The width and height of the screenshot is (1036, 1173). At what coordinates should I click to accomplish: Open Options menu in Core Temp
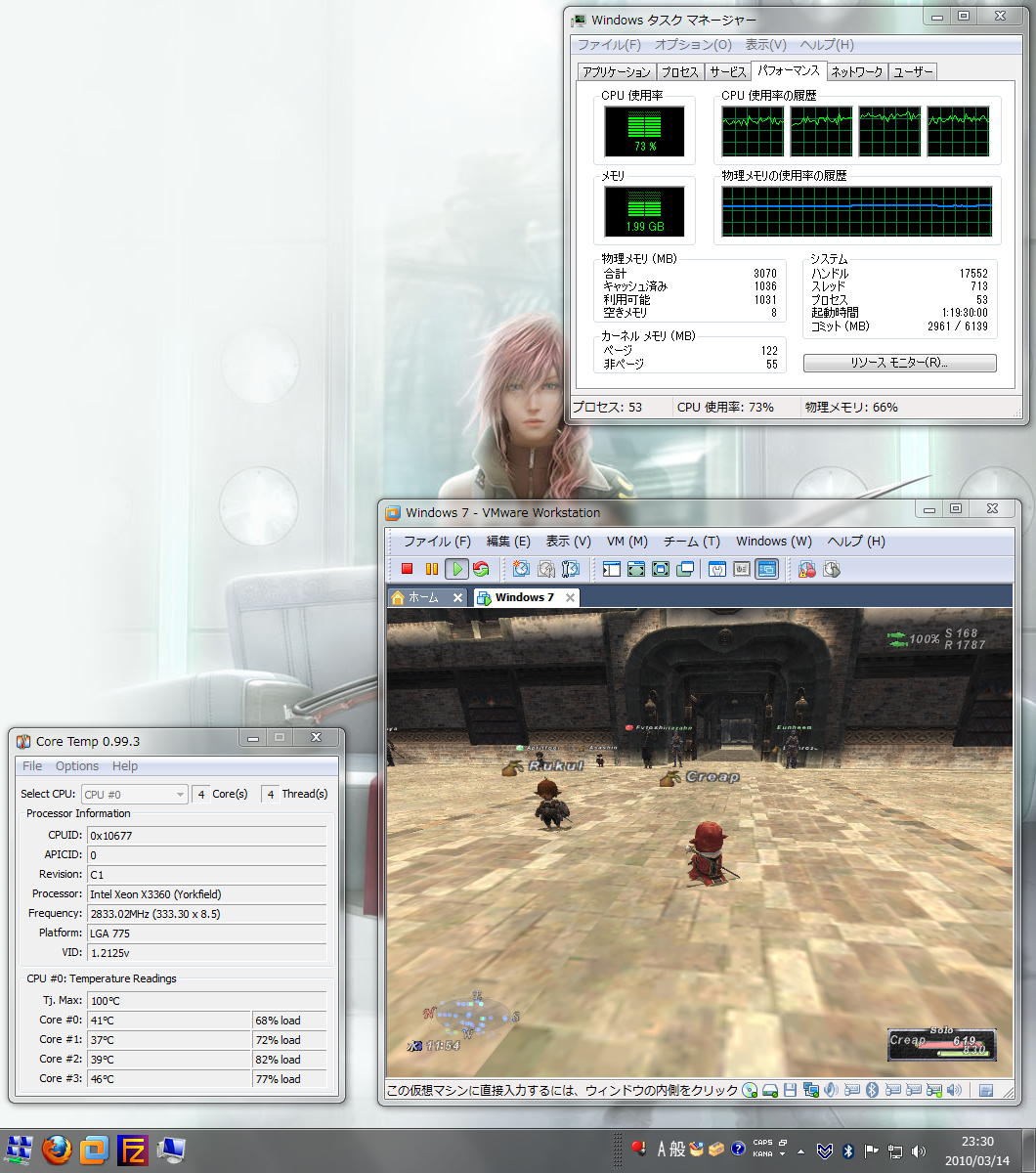tap(76, 766)
